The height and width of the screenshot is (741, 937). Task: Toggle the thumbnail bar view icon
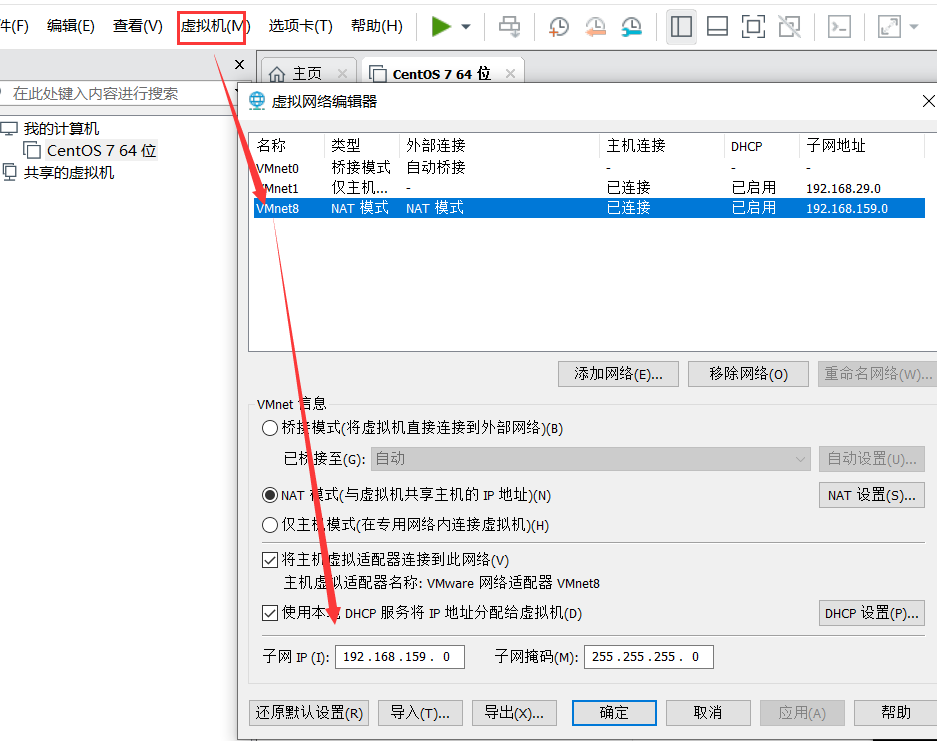[717, 26]
